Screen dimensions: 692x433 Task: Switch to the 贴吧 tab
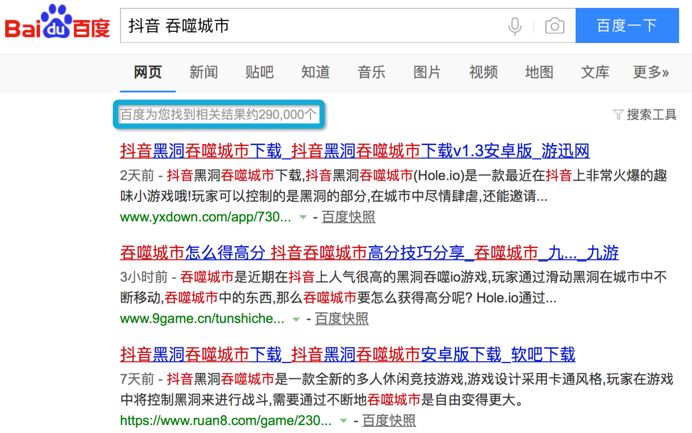(x=260, y=72)
